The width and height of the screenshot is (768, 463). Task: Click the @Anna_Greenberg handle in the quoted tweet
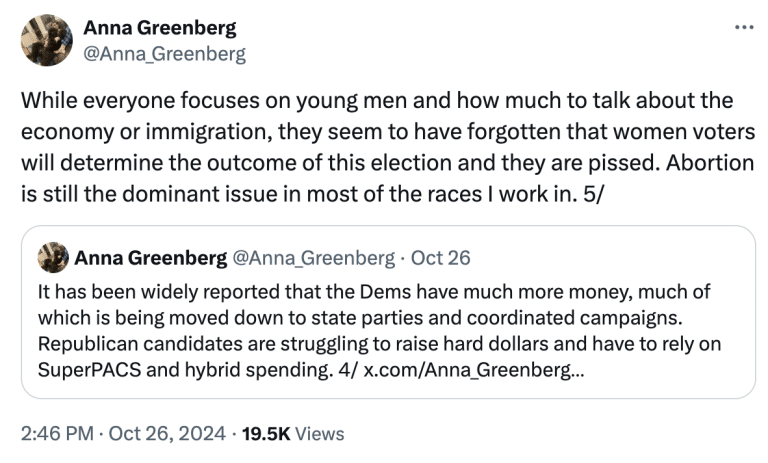tap(313, 258)
